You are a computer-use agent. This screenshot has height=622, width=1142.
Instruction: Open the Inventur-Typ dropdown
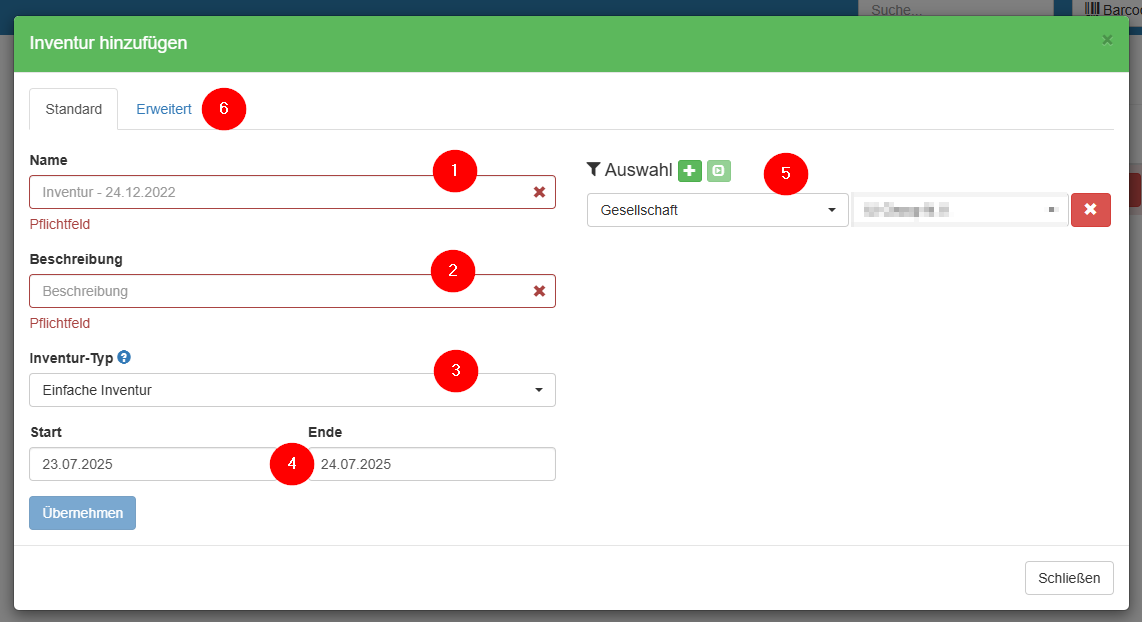tap(292, 390)
